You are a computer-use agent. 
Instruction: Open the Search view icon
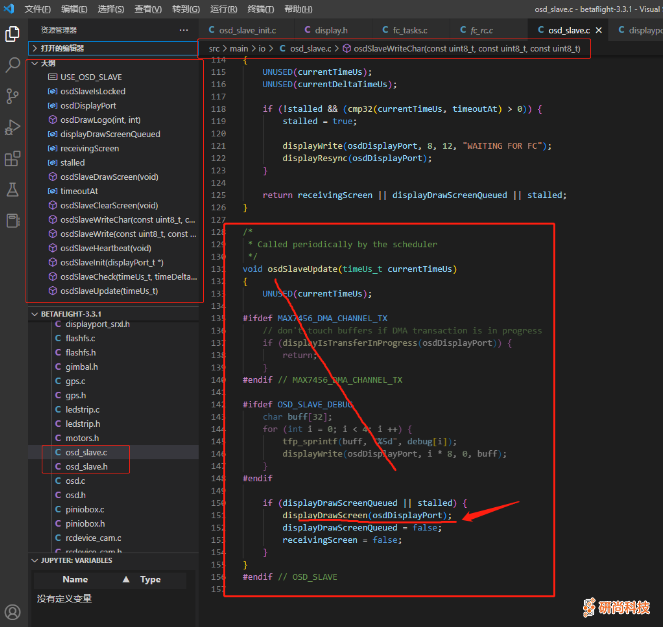tap(13, 65)
